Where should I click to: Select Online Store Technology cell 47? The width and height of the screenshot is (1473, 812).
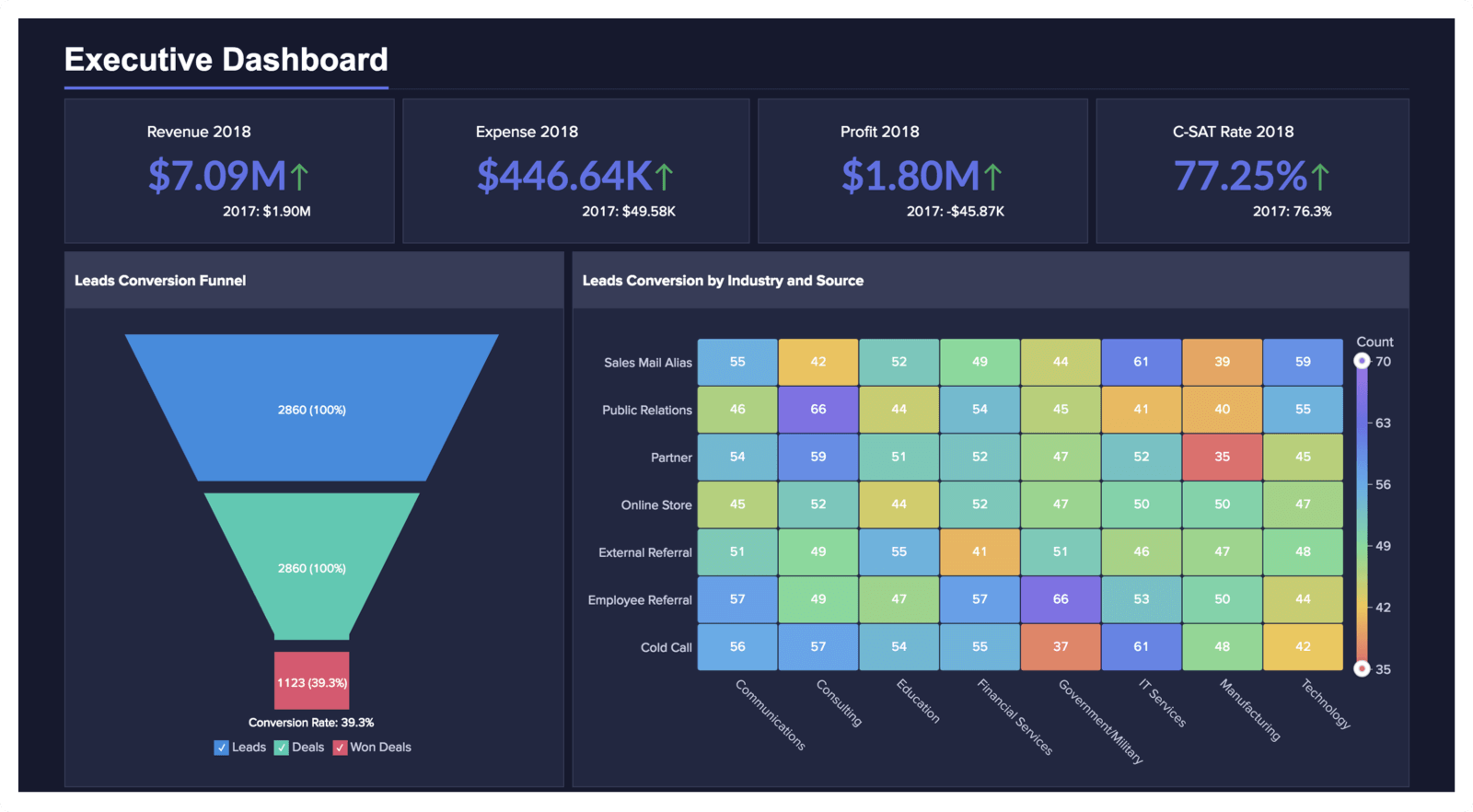pos(1303,505)
